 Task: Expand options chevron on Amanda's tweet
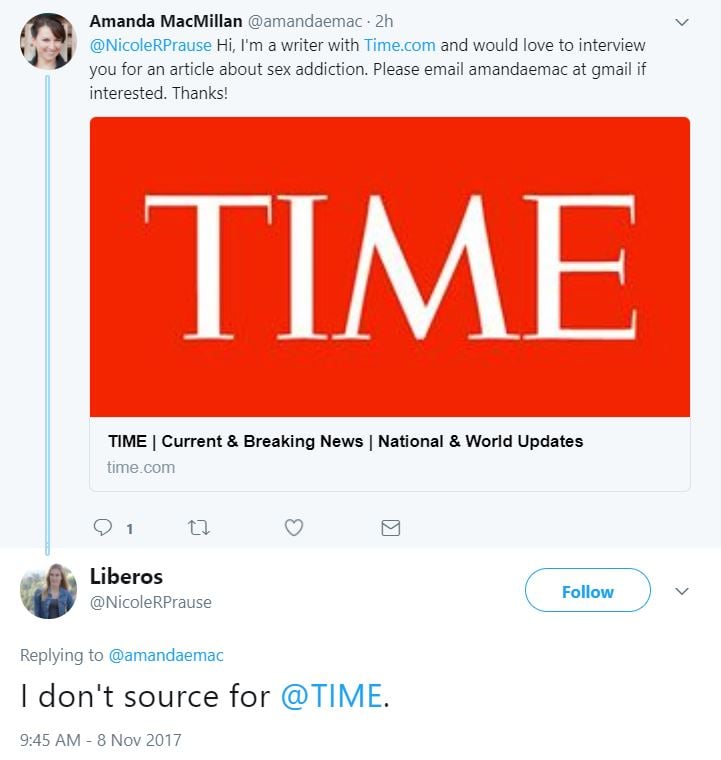pyautogui.click(x=682, y=22)
